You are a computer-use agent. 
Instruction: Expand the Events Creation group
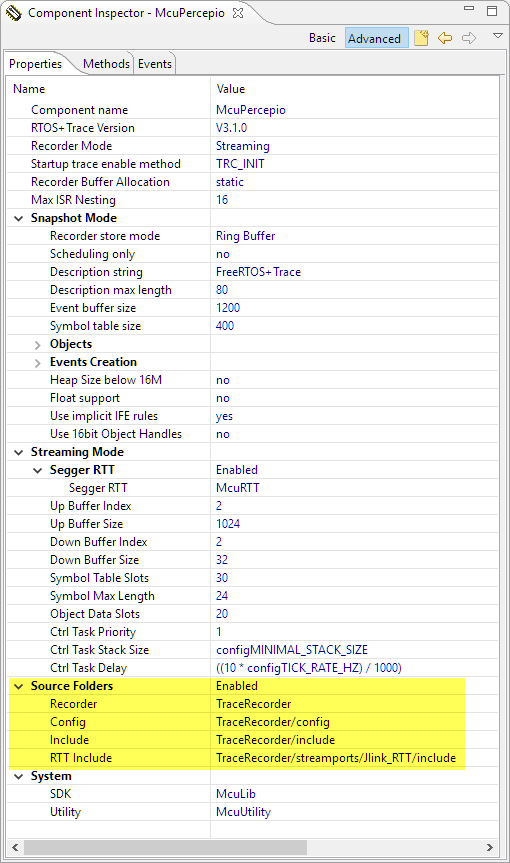tap(37, 363)
